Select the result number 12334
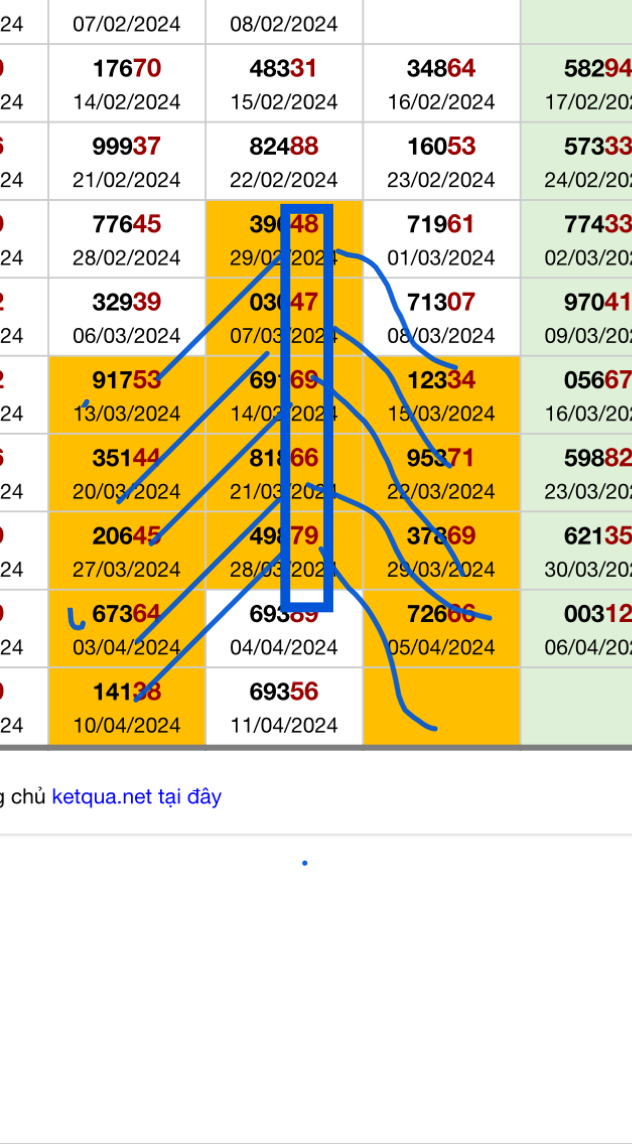 [x=442, y=380]
